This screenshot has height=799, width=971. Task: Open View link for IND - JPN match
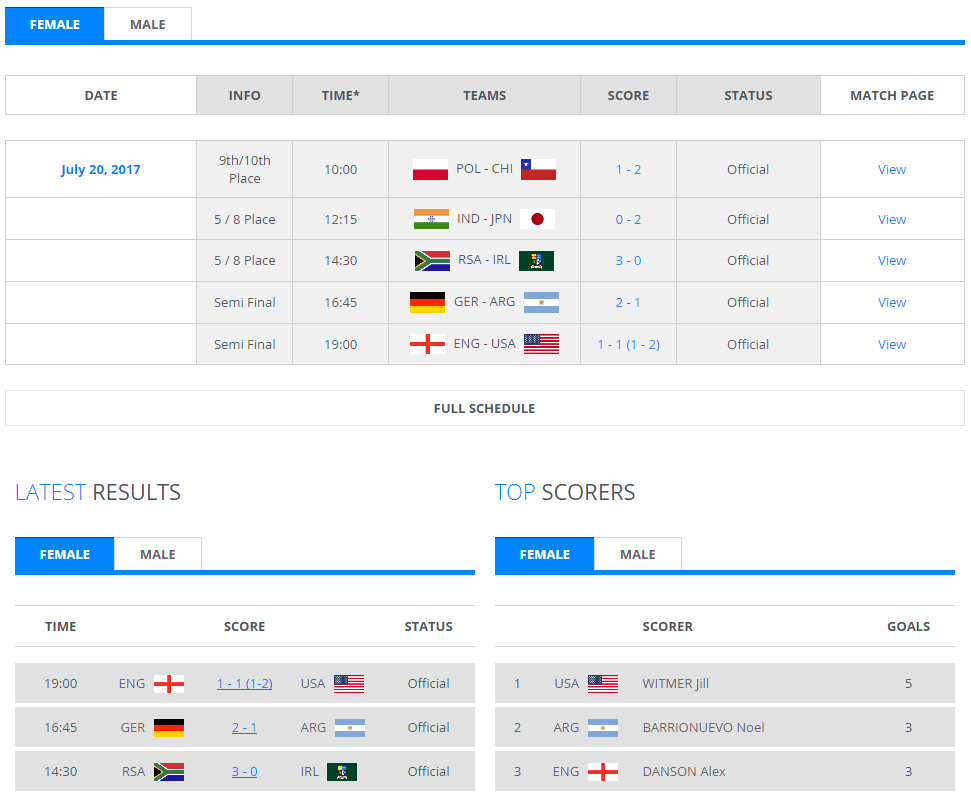(x=892, y=219)
